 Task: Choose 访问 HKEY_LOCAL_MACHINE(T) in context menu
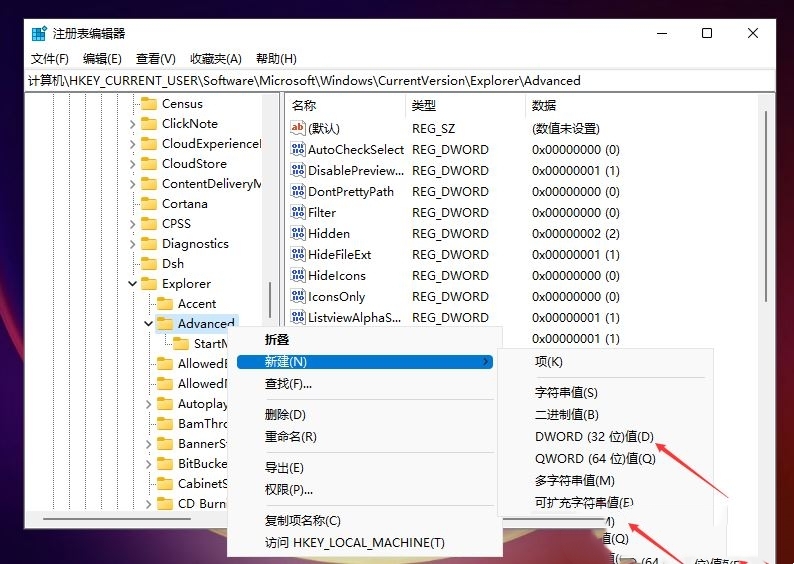pos(365,543)
